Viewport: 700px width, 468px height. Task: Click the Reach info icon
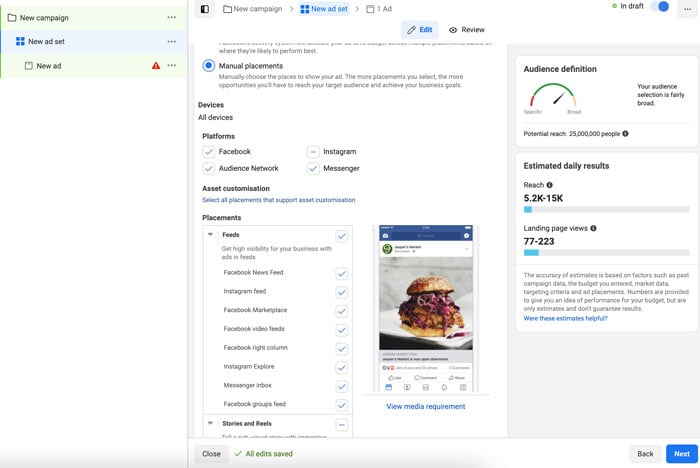[550, 185]
